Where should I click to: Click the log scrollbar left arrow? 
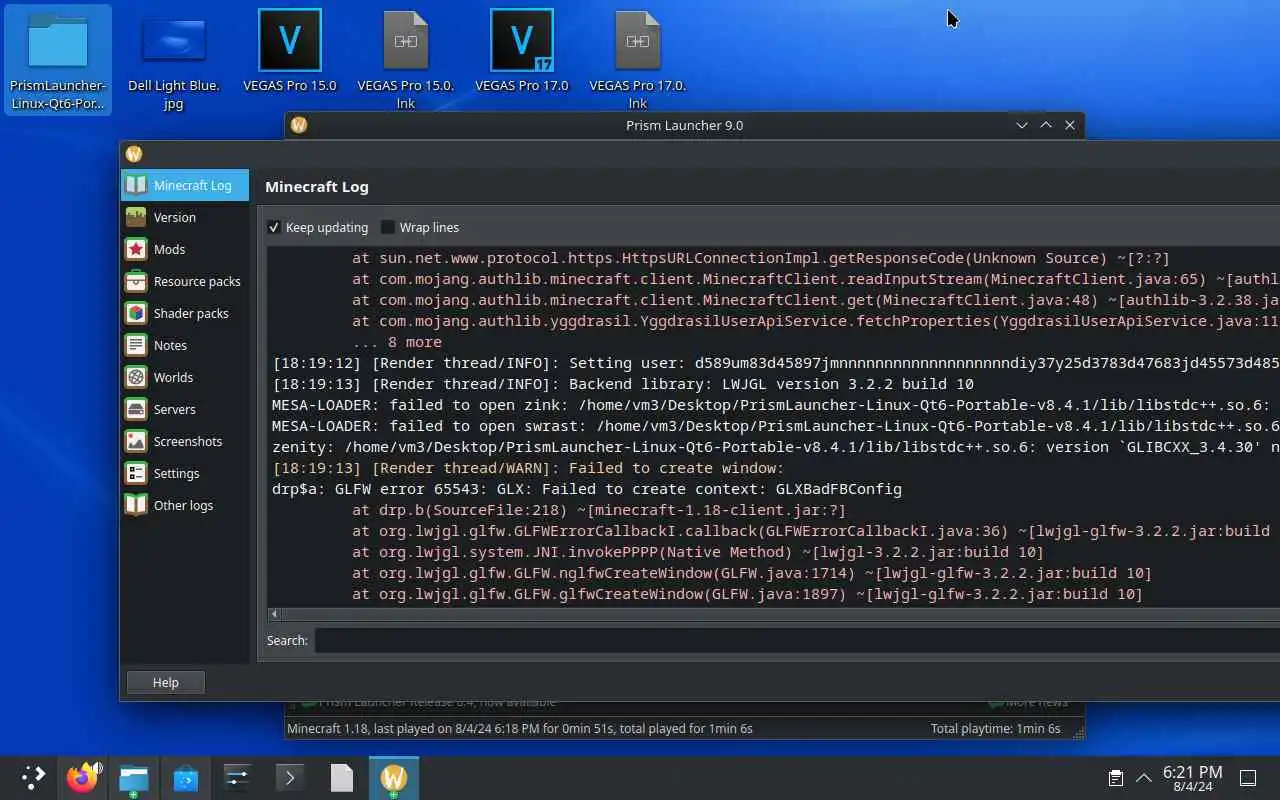pos(275,614)
